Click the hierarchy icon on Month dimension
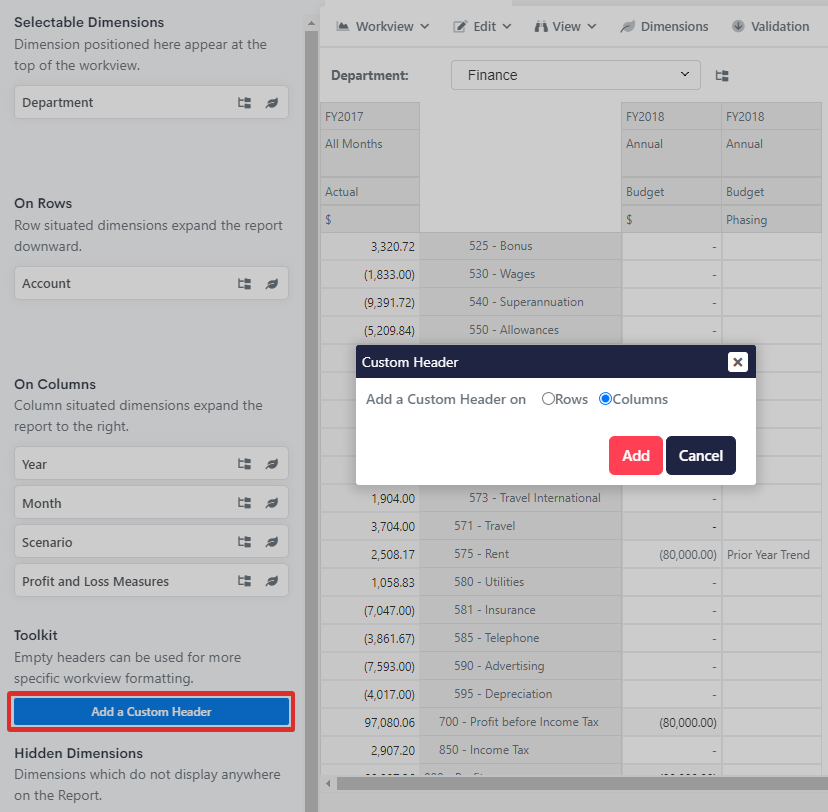The image size is (828, 812). [244, 503]
